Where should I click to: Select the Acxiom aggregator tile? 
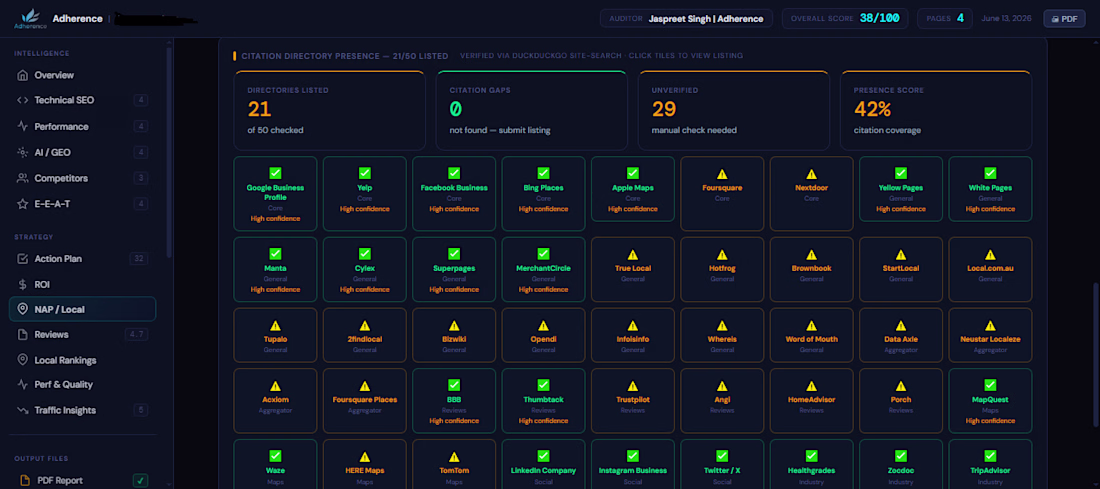pyautogui.click(x=275, y=400)
